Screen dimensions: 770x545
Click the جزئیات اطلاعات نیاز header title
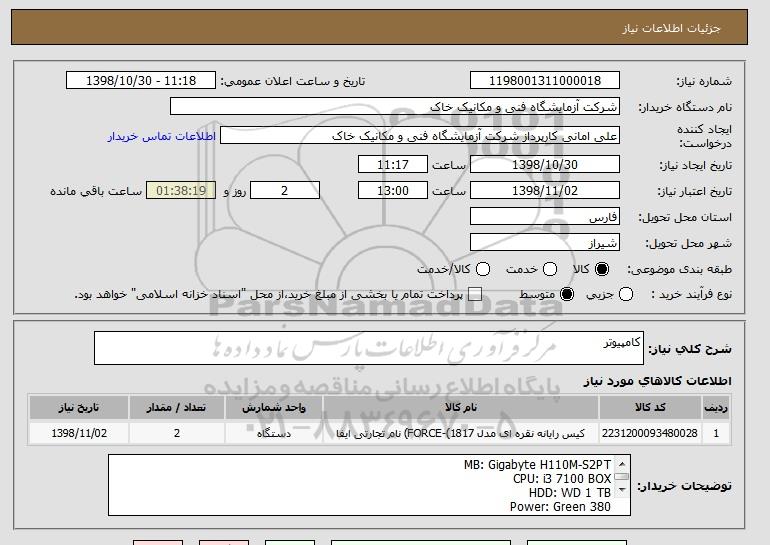click(671, 28)
